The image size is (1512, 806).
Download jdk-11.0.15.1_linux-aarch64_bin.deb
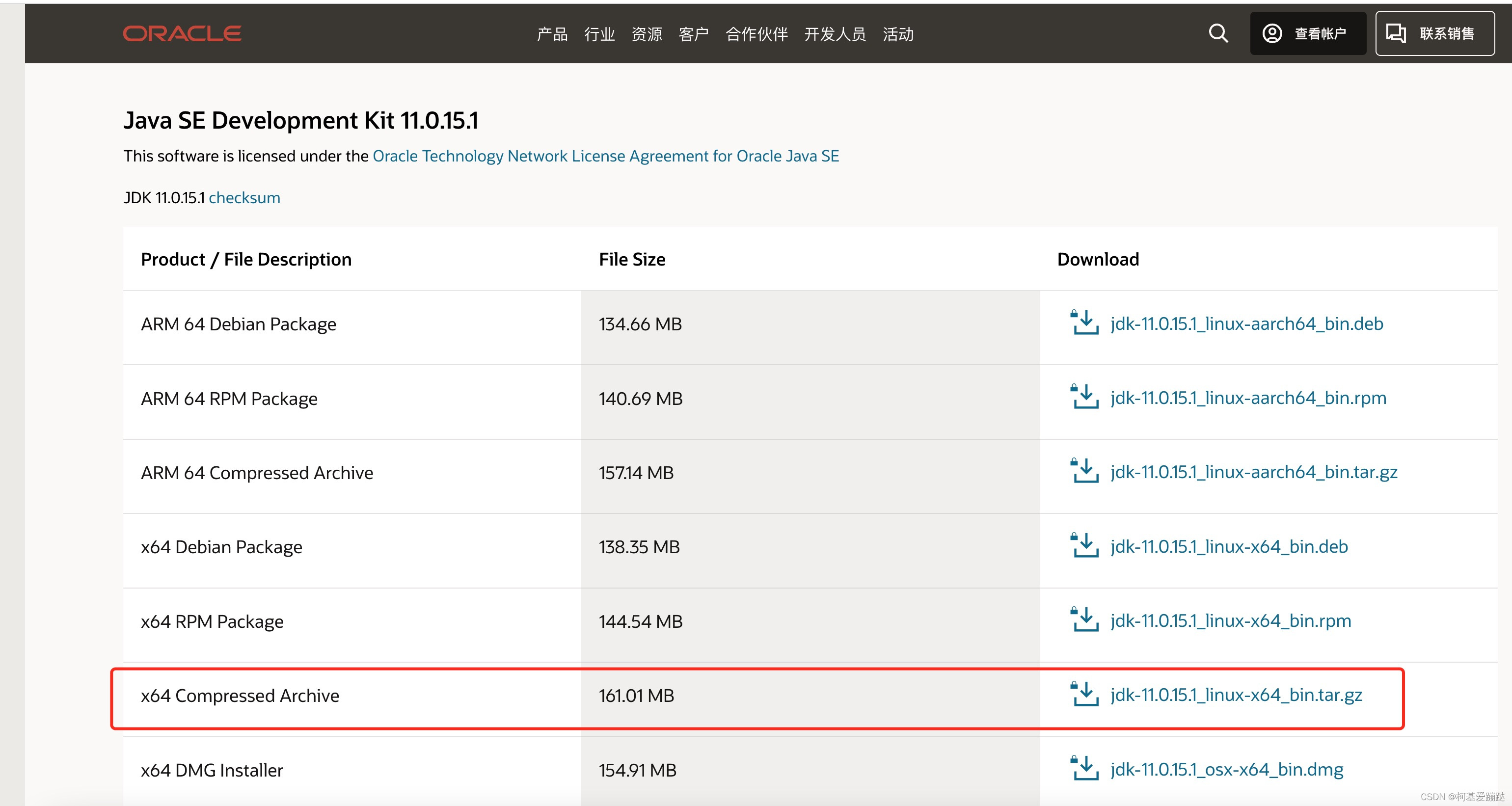[x=1247, y=323]
